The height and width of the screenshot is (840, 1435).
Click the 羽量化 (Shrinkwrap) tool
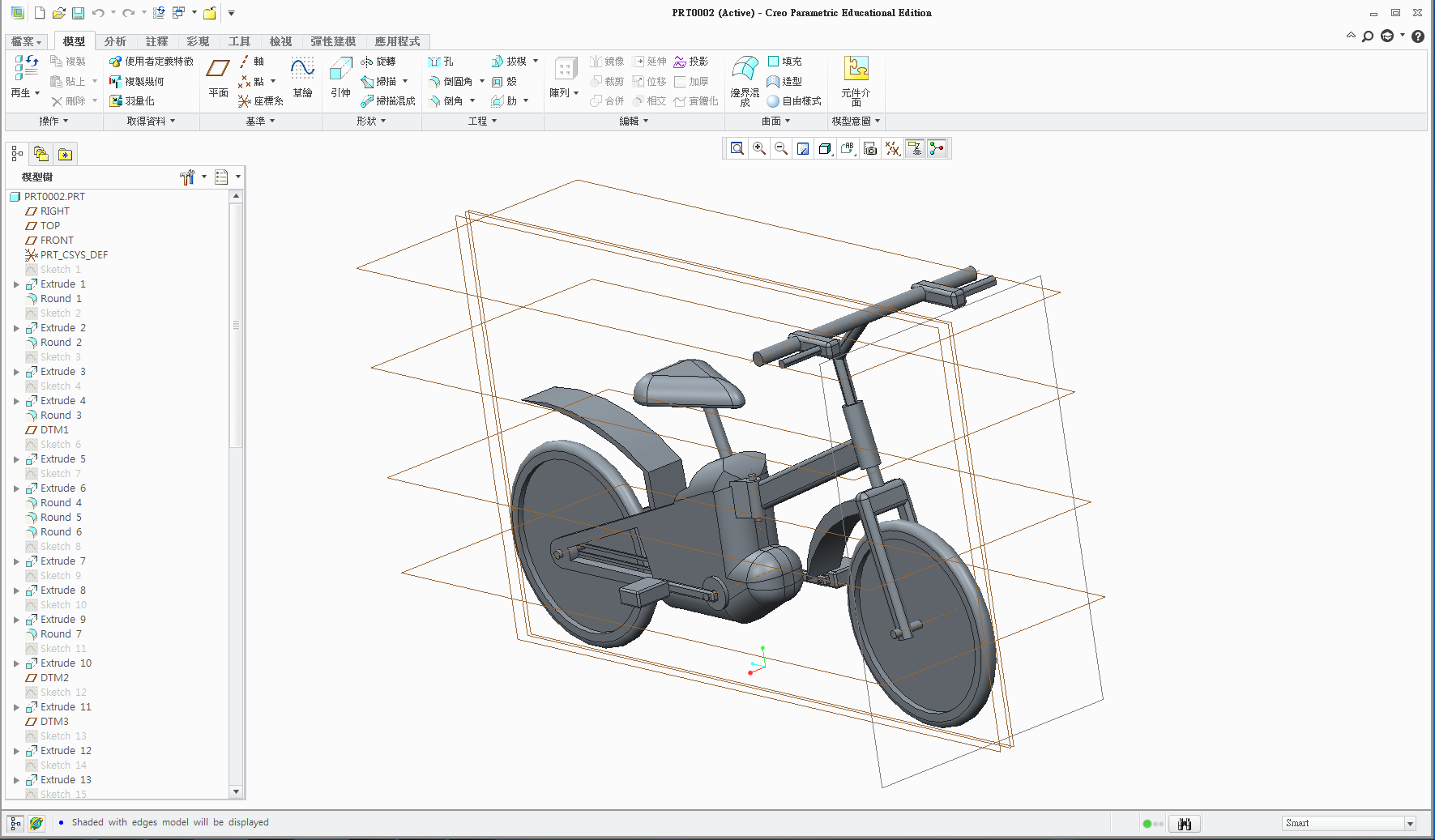(x=132, y=101)
